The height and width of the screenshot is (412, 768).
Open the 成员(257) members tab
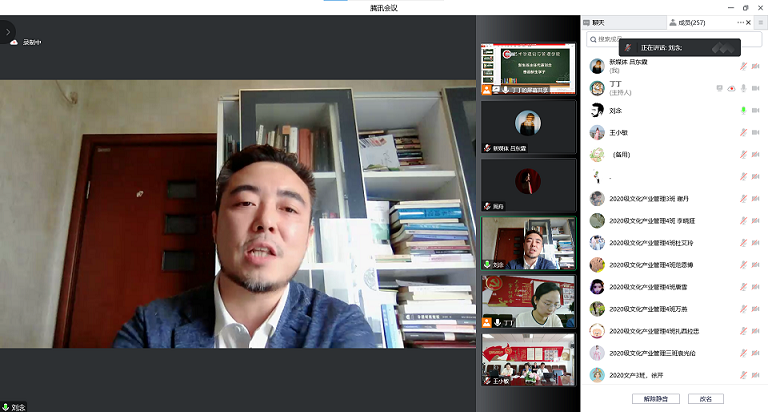click(x=690, y=22)
